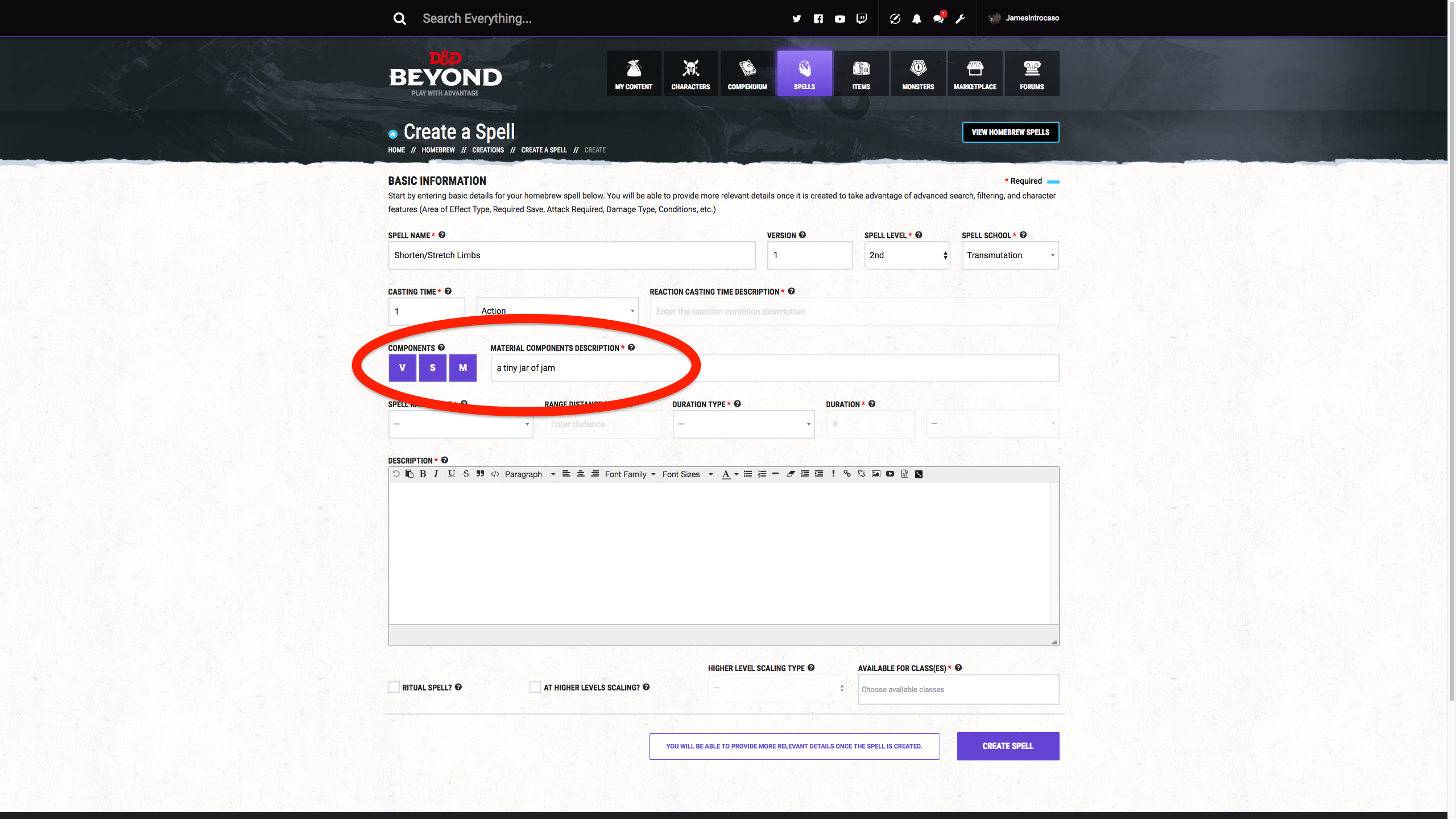The image size is (1456, 819).
Task: Open the Twitch icon link
Action: coord(862,18)
